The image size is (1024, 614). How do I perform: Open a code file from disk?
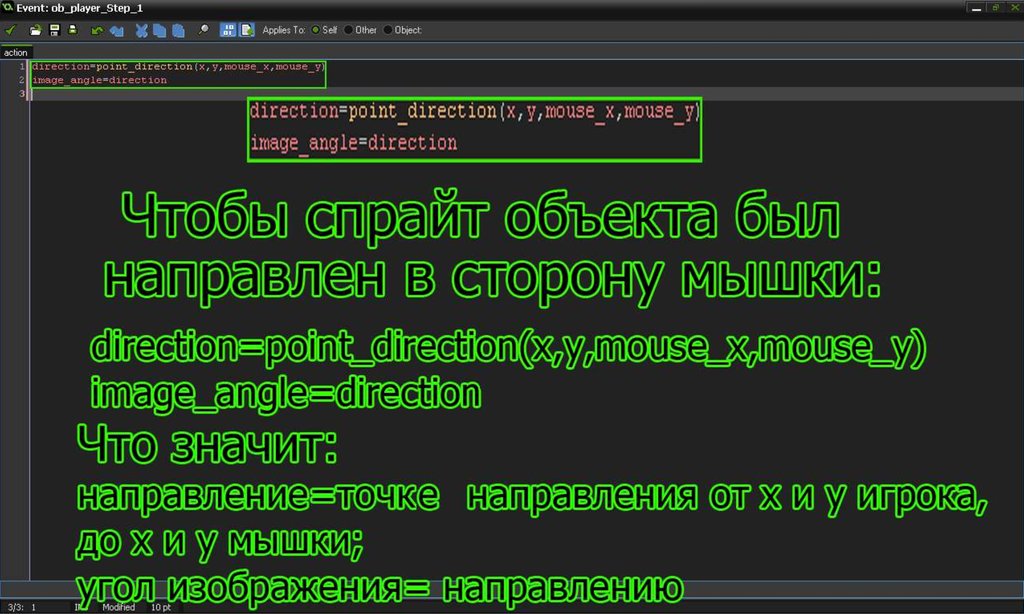tap(36, 30)
